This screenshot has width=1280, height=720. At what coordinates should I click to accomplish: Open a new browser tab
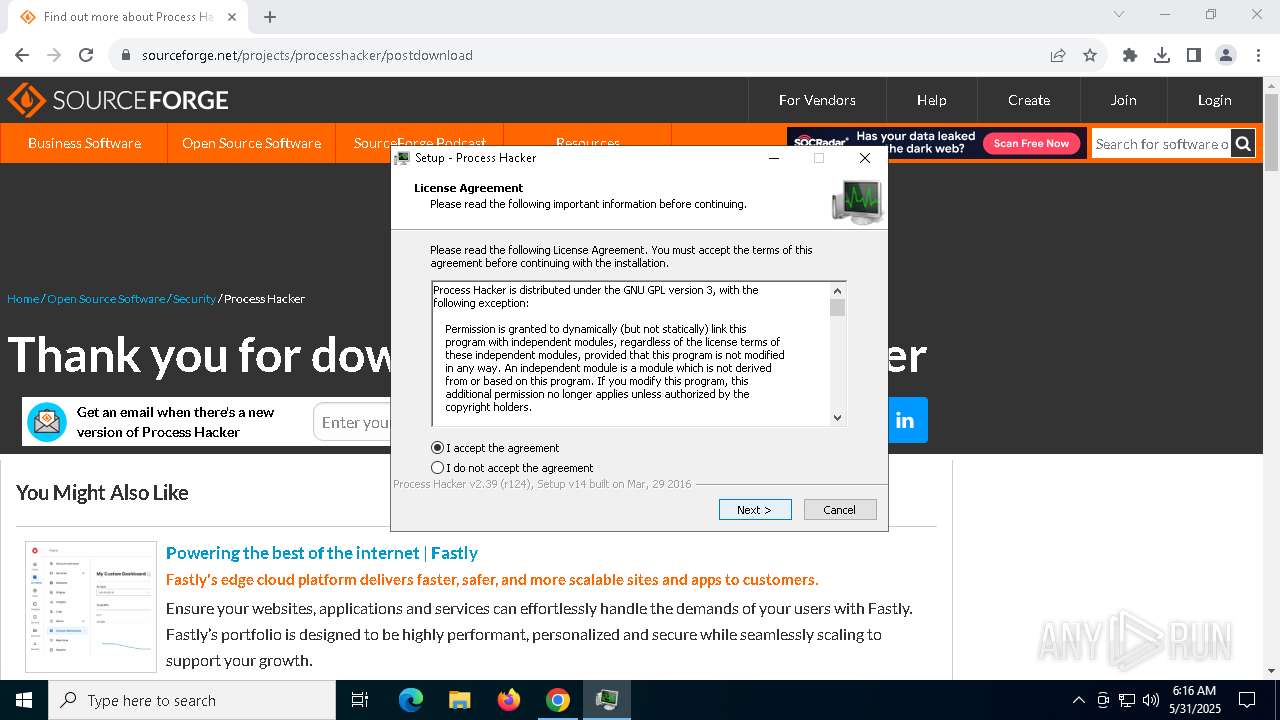(270, 17)
